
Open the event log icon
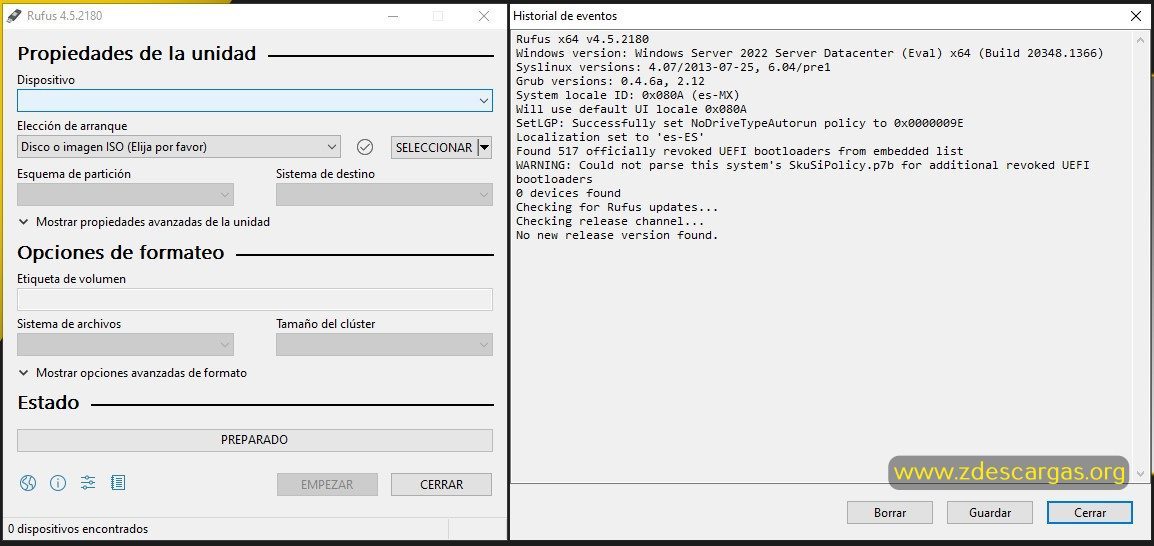[118, 483]
